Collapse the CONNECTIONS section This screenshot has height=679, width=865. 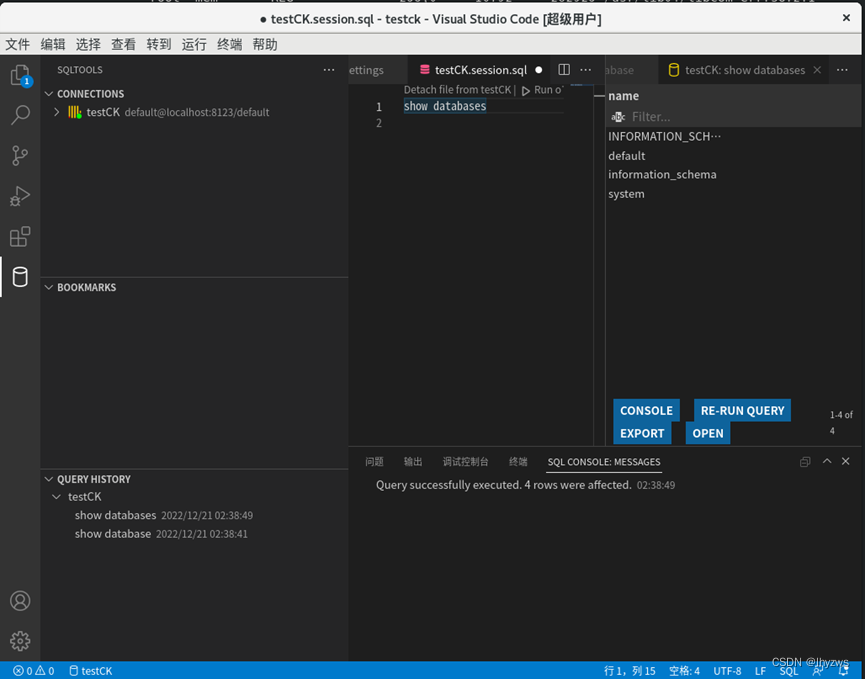pyautogui.click(x=49, y=94)
